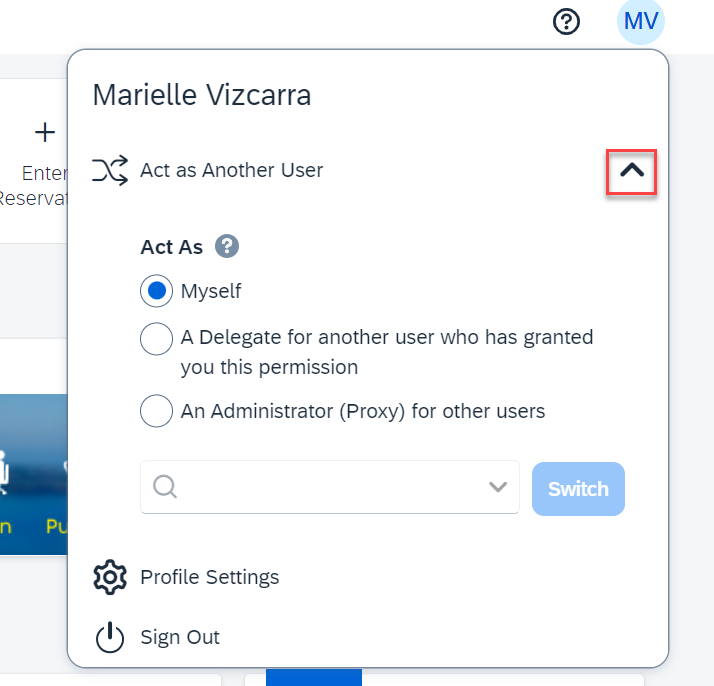This screenshot has width=714, height=686.
Task: Focus the user search input field
Action: point(330,487)
